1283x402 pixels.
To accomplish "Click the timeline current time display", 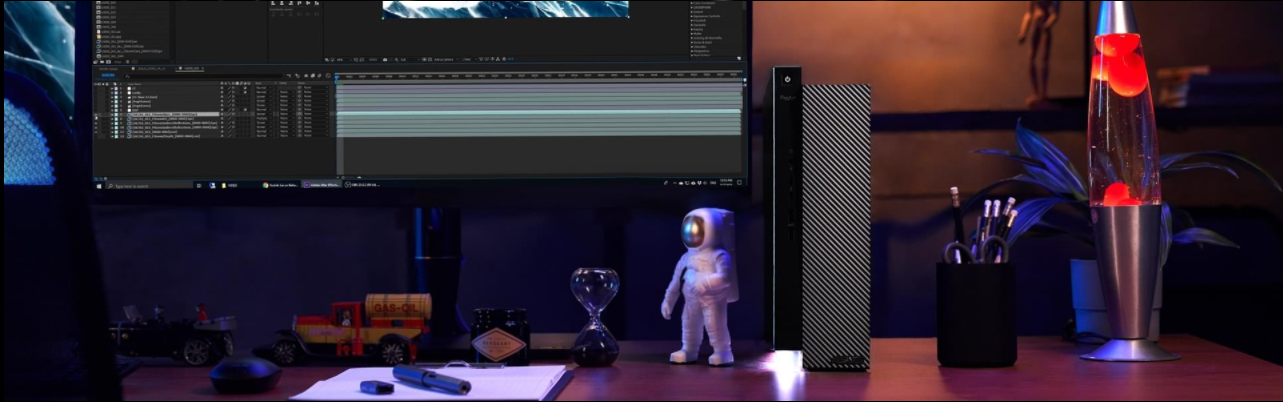I will click(x=108, y=75).
